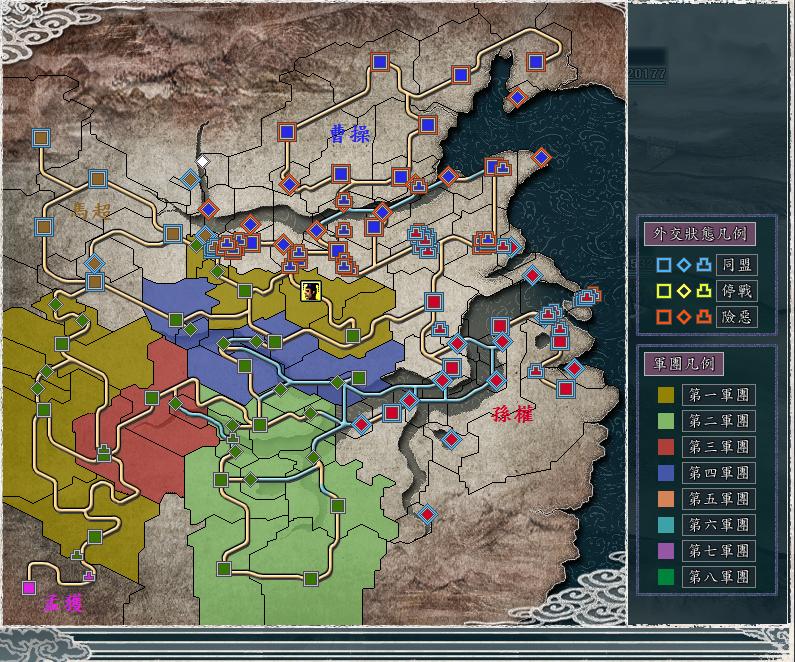
Task: Click the blue fortress alliance legend icon
Action: point(704,265)
